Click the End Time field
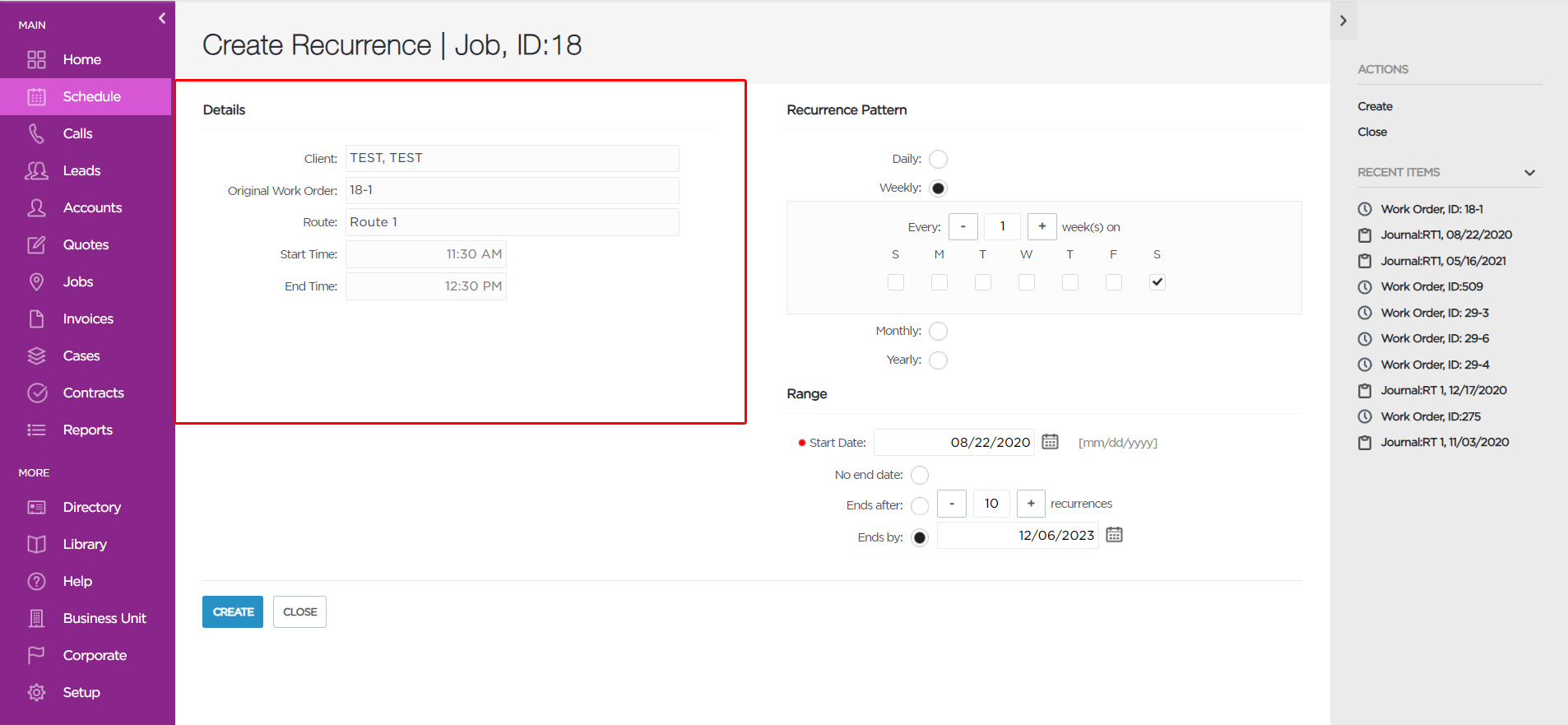The image size is (1568, 725). (426, 286)
